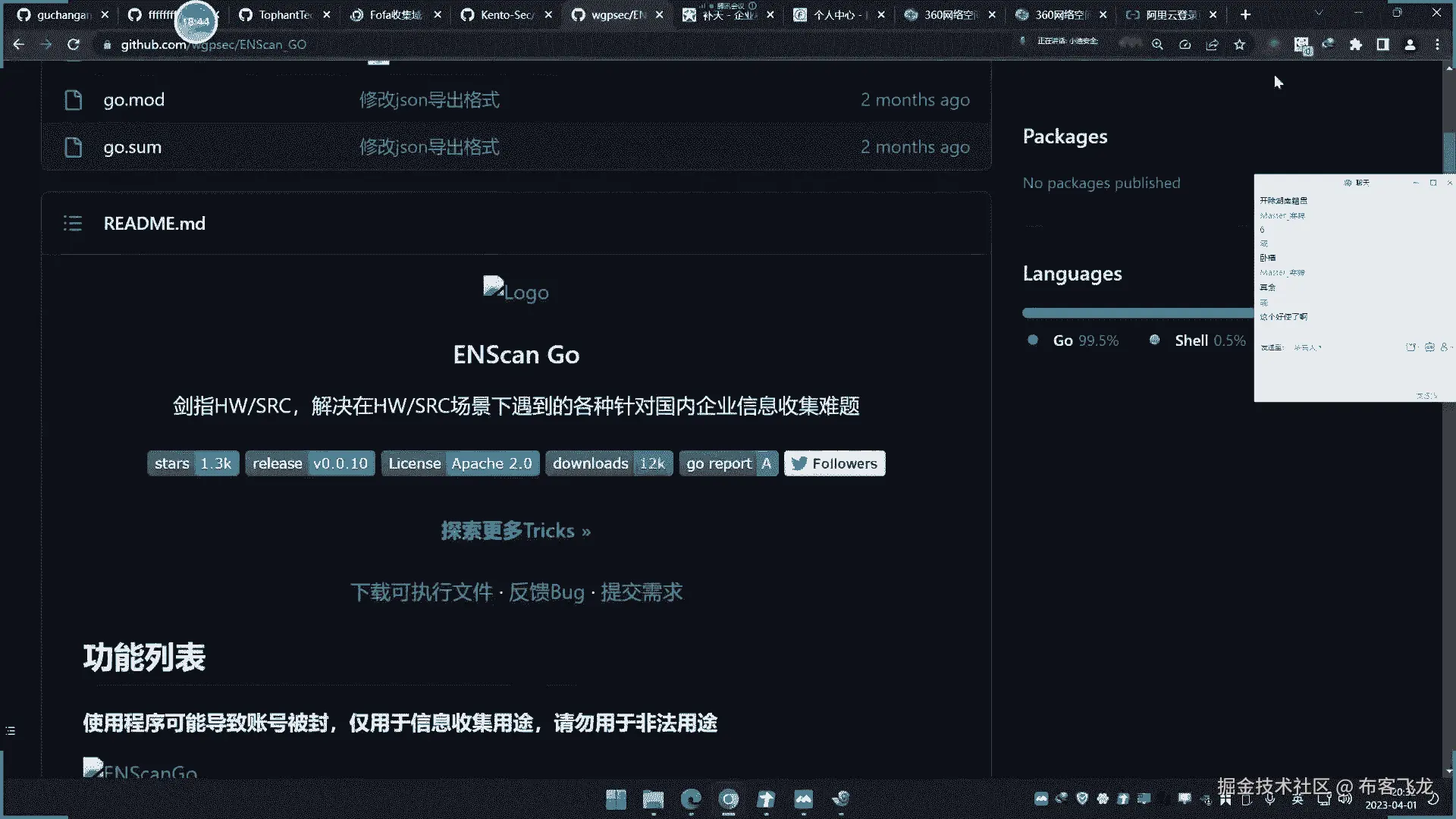
Task: Open the go.mod file
Action: (133, 100)
